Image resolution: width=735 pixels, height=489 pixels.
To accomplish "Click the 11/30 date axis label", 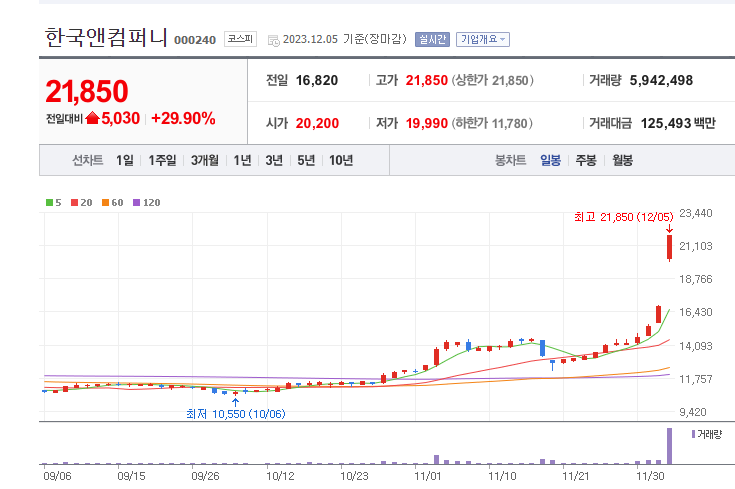I will [650, 476].
